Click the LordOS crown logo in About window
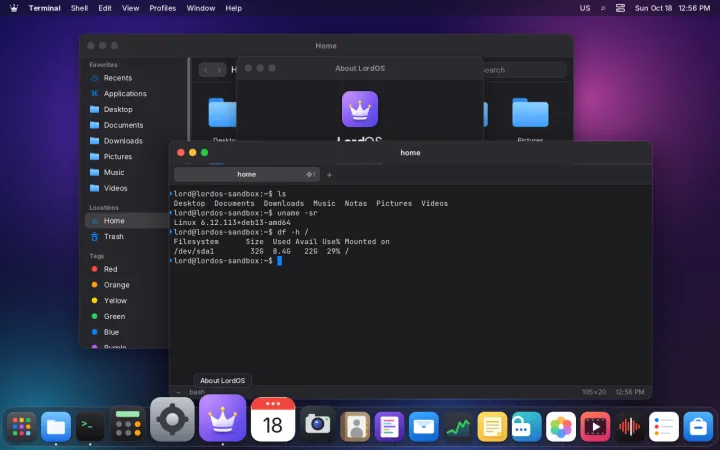The image size is (720, 450). point(360,109)
